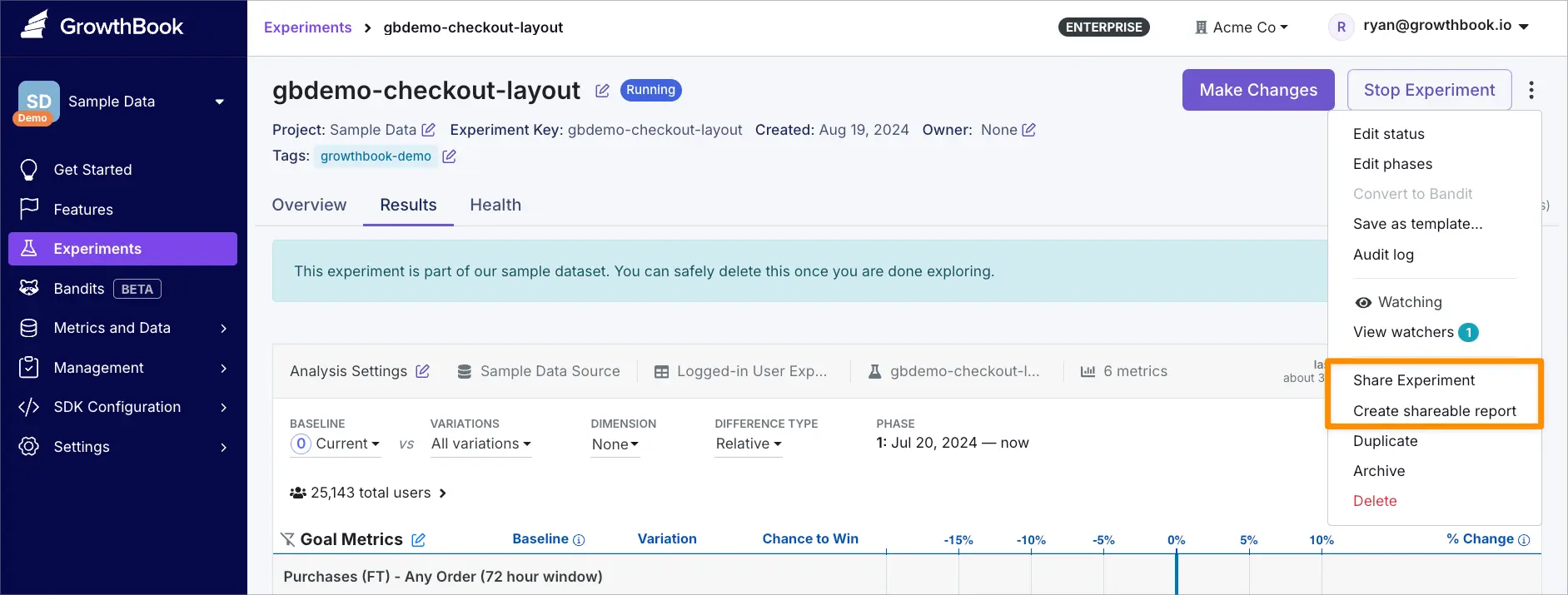Click the % Change info icon
1568x595 pixels.
(x=1524, y=540)
